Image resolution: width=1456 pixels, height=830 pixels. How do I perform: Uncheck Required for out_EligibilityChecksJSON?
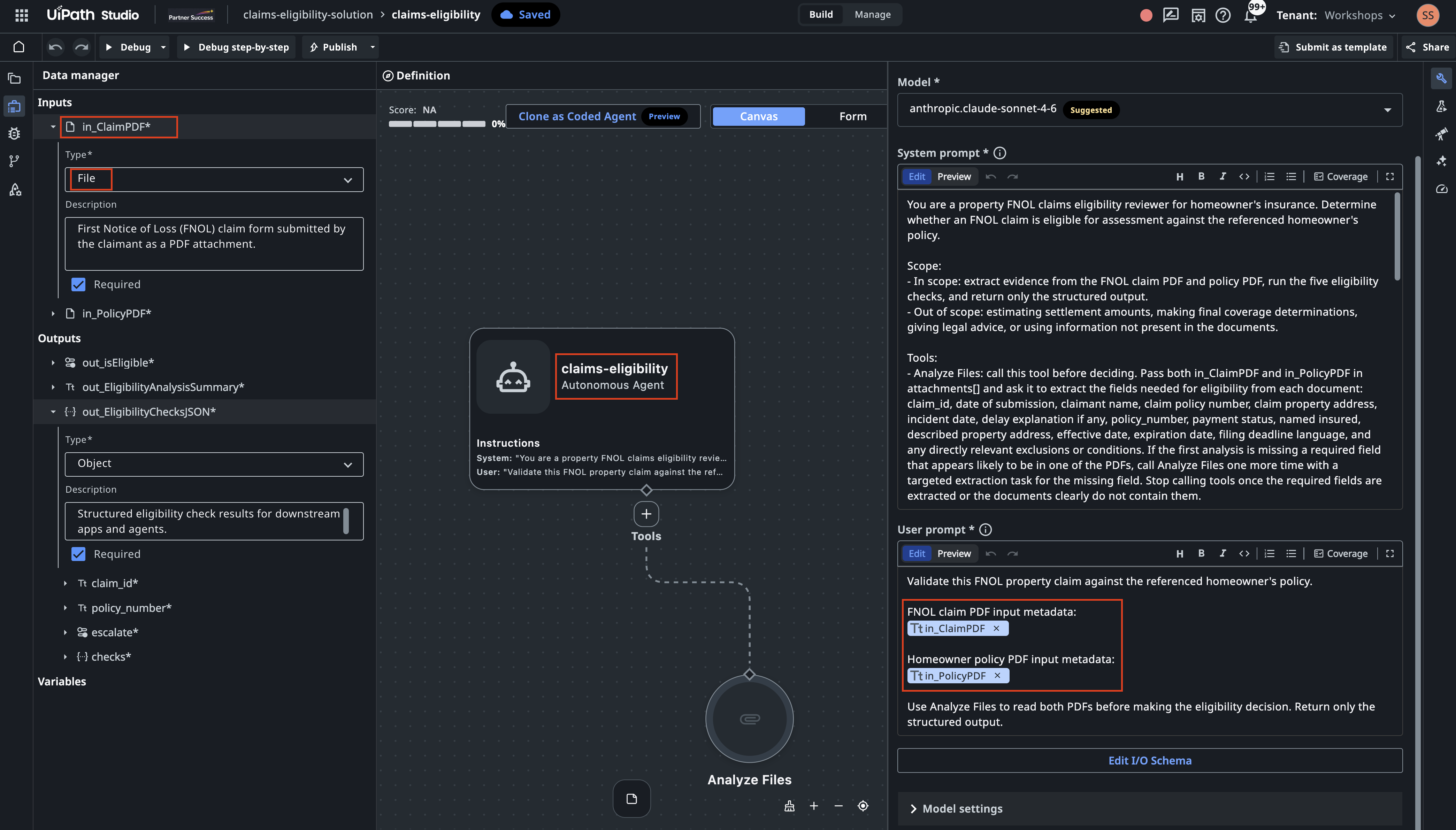click(78, 554)
